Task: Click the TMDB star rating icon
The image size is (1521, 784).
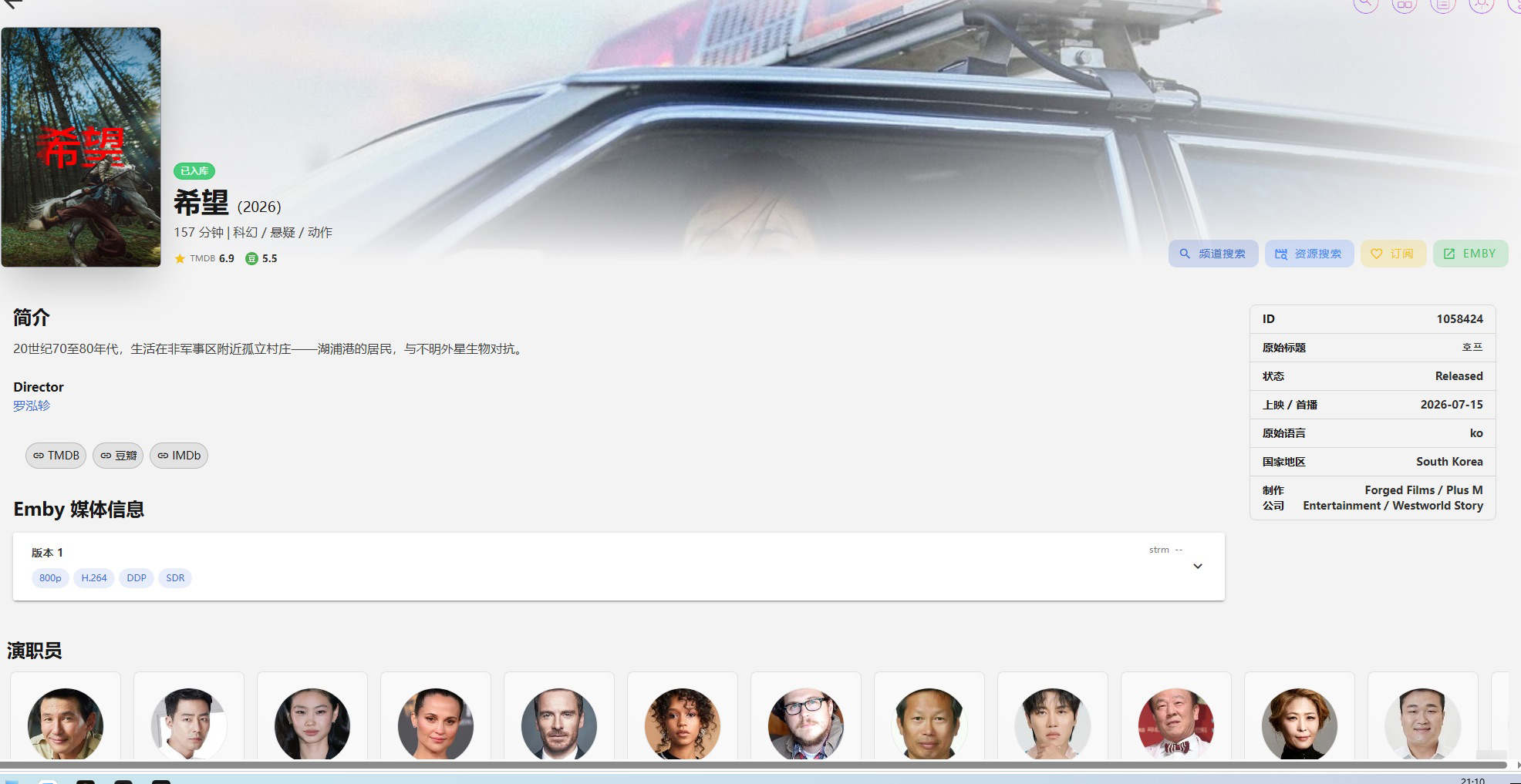Action: pos(180,259)
